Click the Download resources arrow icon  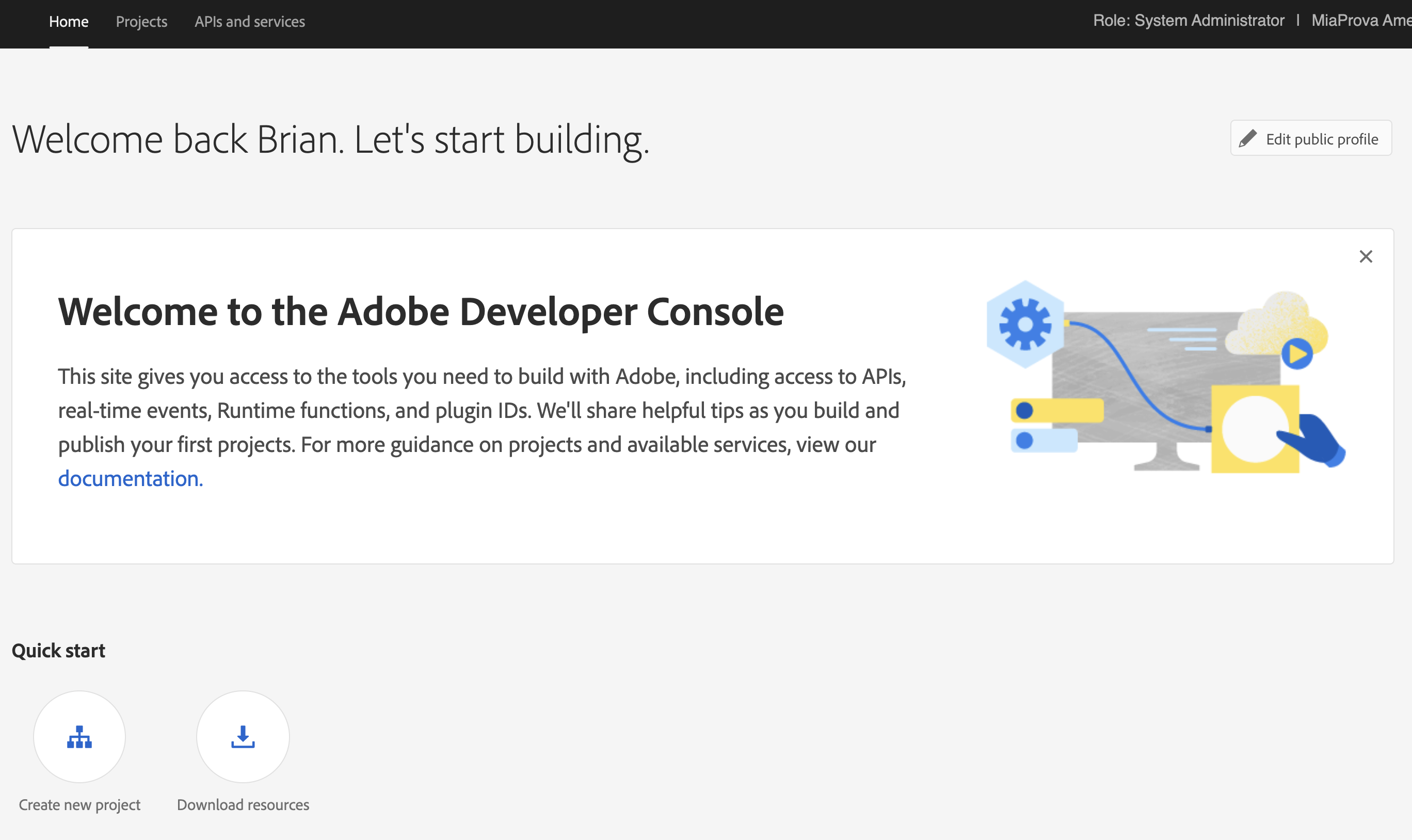(243, 736)
